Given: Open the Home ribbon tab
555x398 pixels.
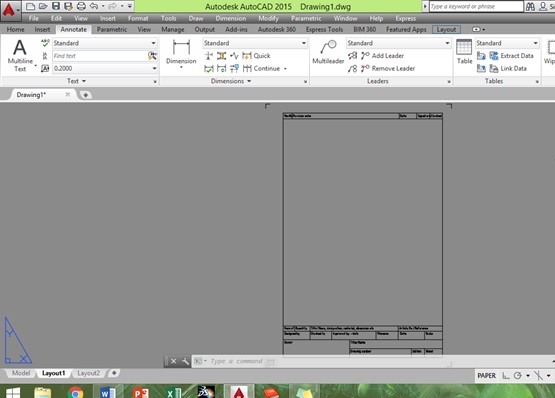Looking at the screenshot, I should tap(15, 29).
